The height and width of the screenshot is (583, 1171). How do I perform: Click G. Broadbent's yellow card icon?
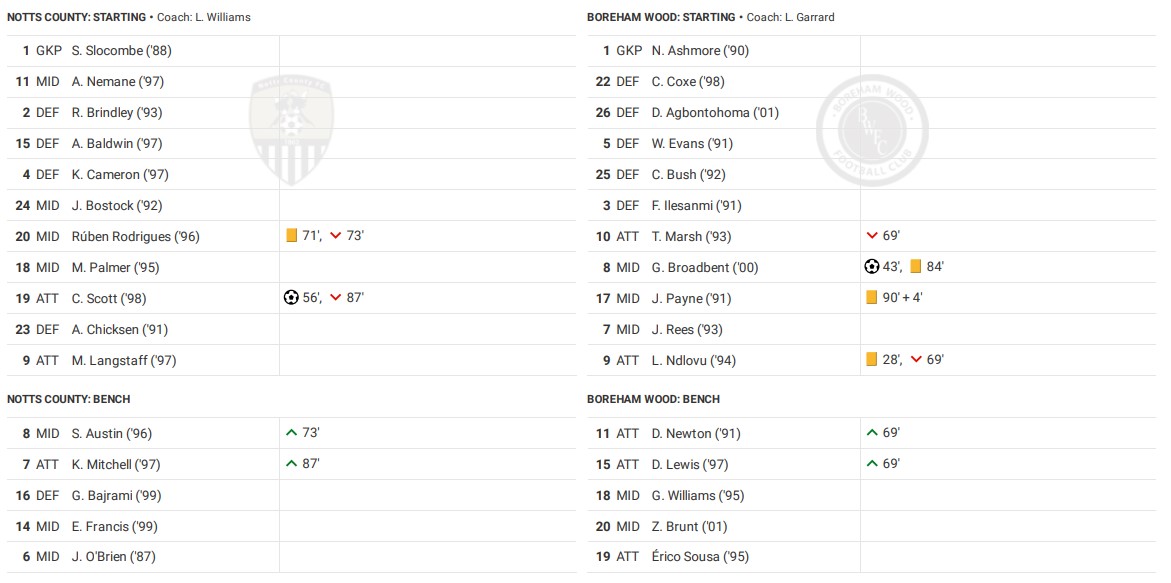click(916, 267)
